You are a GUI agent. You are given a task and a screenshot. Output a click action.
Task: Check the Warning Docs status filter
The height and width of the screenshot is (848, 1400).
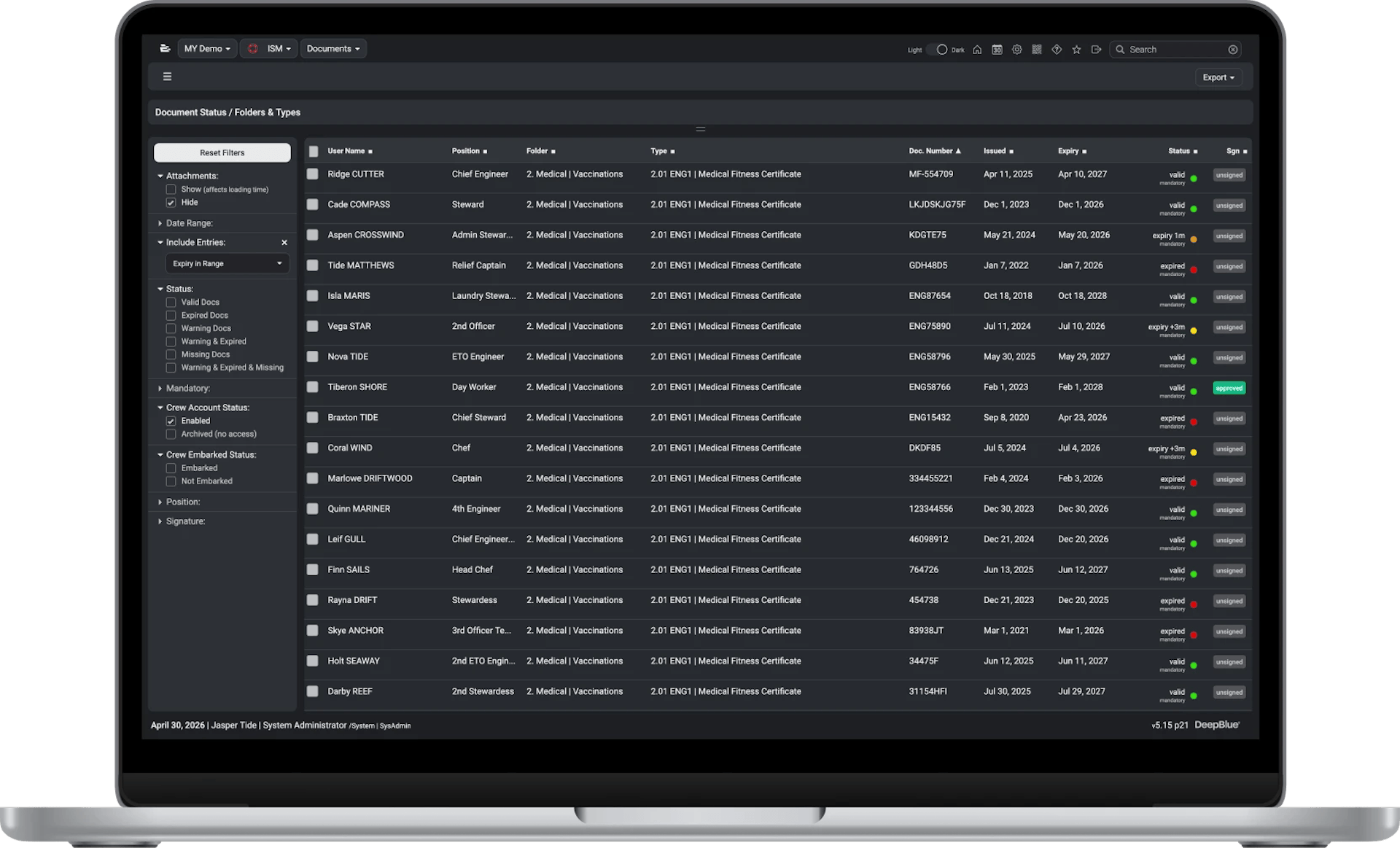(171, 329)
